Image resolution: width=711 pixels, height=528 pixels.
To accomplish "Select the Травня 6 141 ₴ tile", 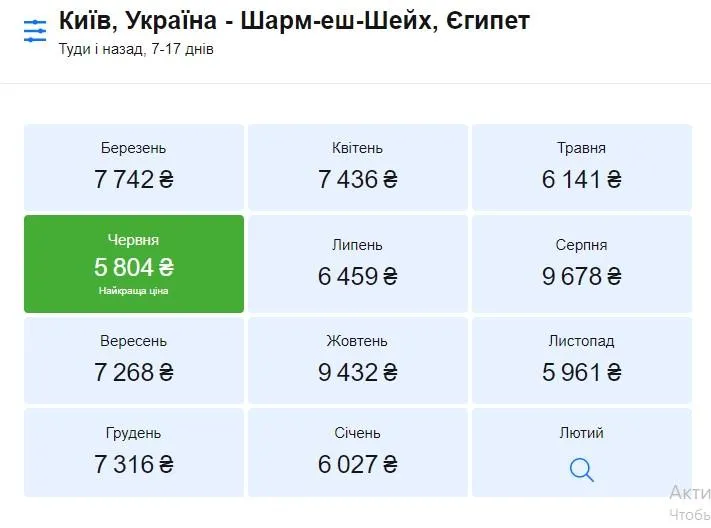I will click(581, 167).
